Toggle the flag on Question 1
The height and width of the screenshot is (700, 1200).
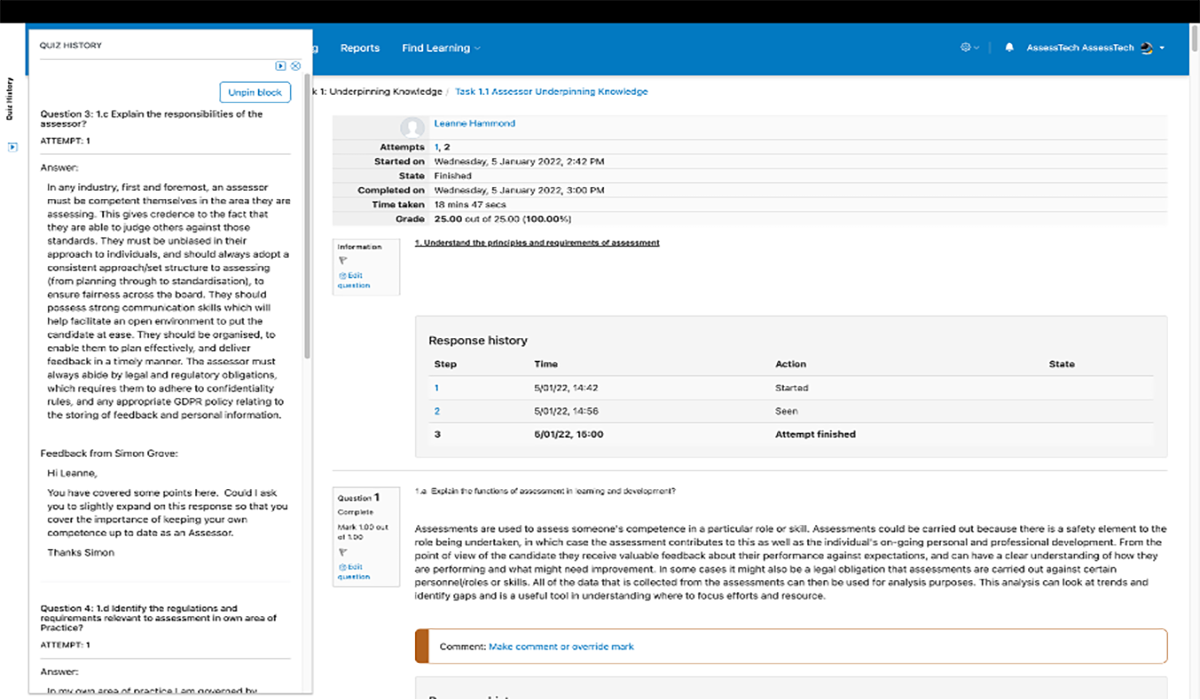[343, 551]
